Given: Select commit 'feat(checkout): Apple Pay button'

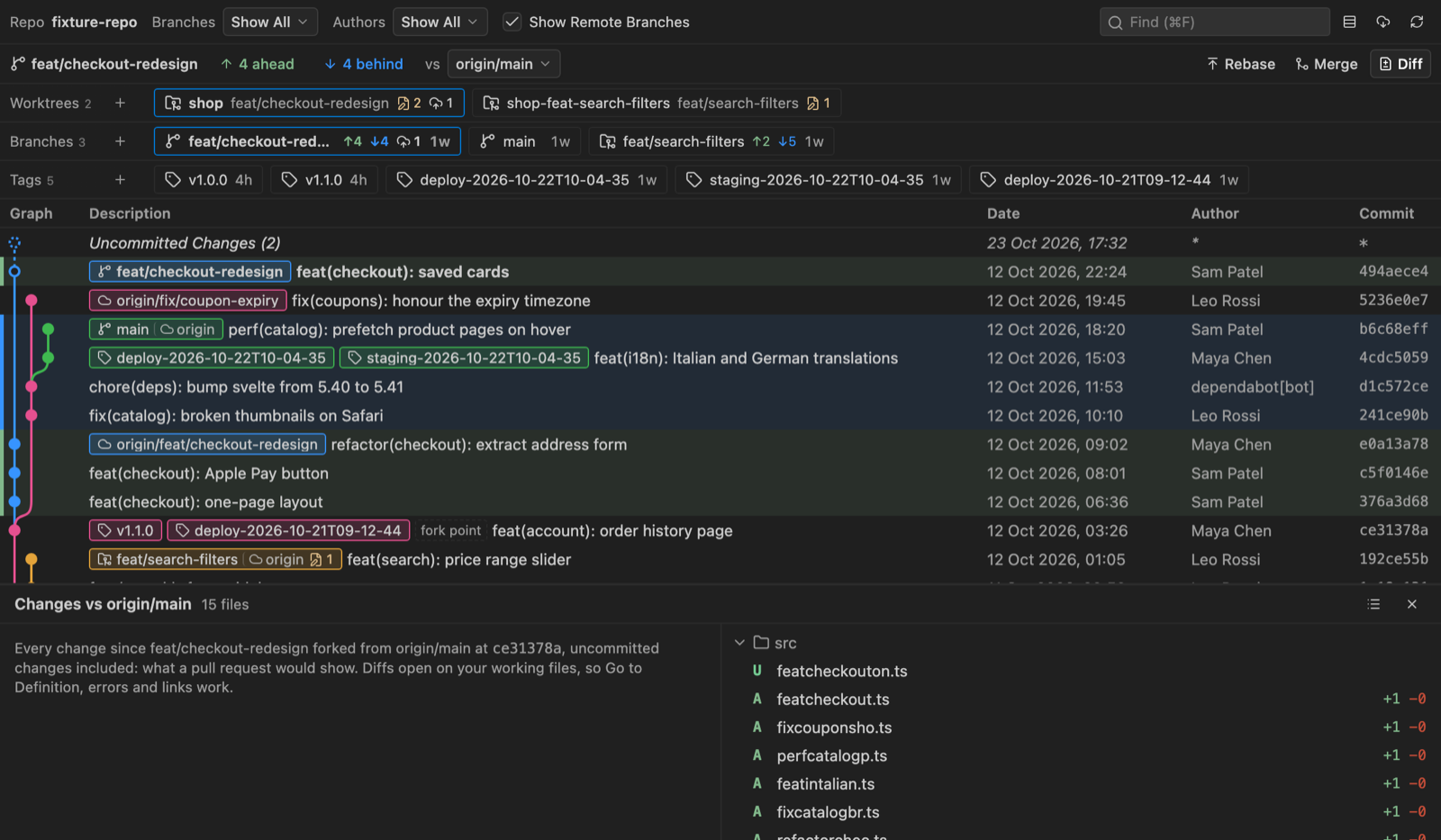Looking at the screenshot, I should click(x=720, y=474).
